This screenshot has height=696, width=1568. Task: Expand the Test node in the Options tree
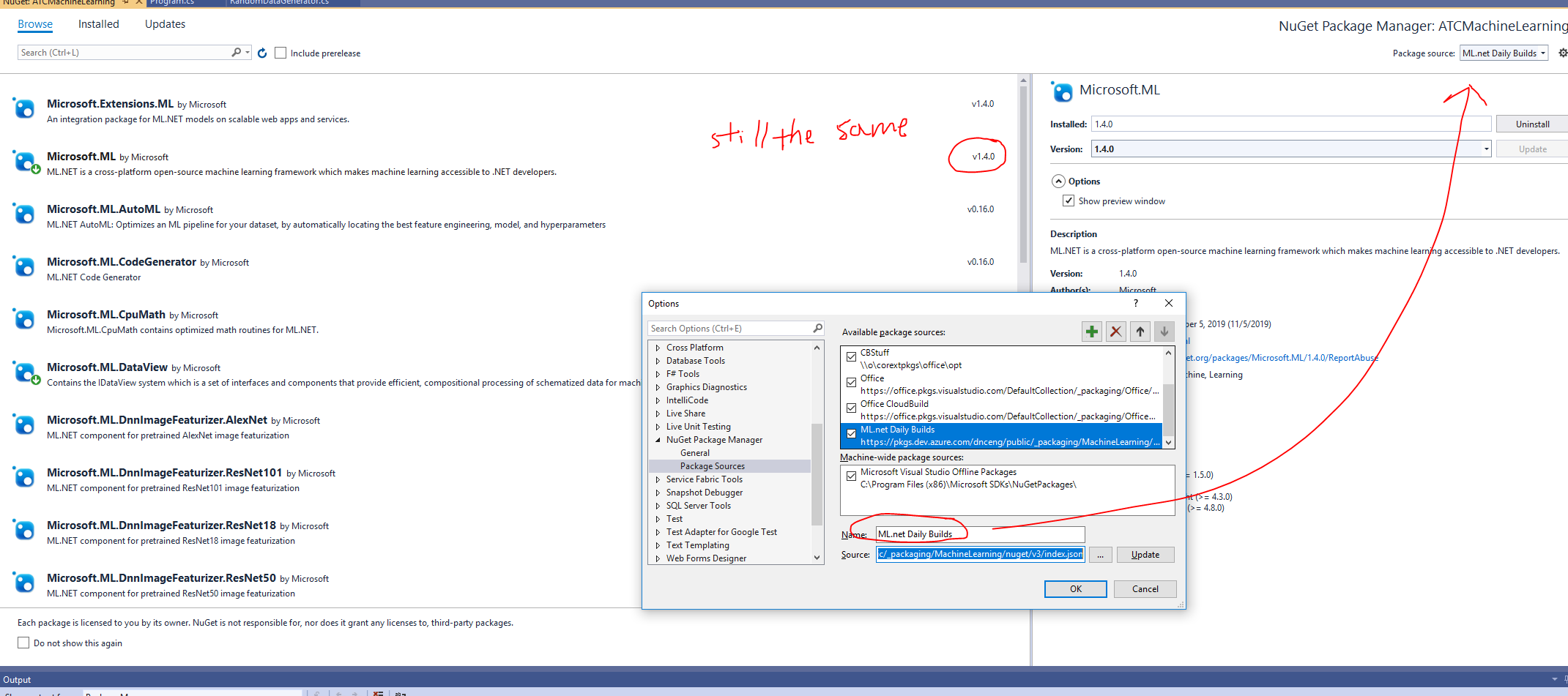(658, 518)
